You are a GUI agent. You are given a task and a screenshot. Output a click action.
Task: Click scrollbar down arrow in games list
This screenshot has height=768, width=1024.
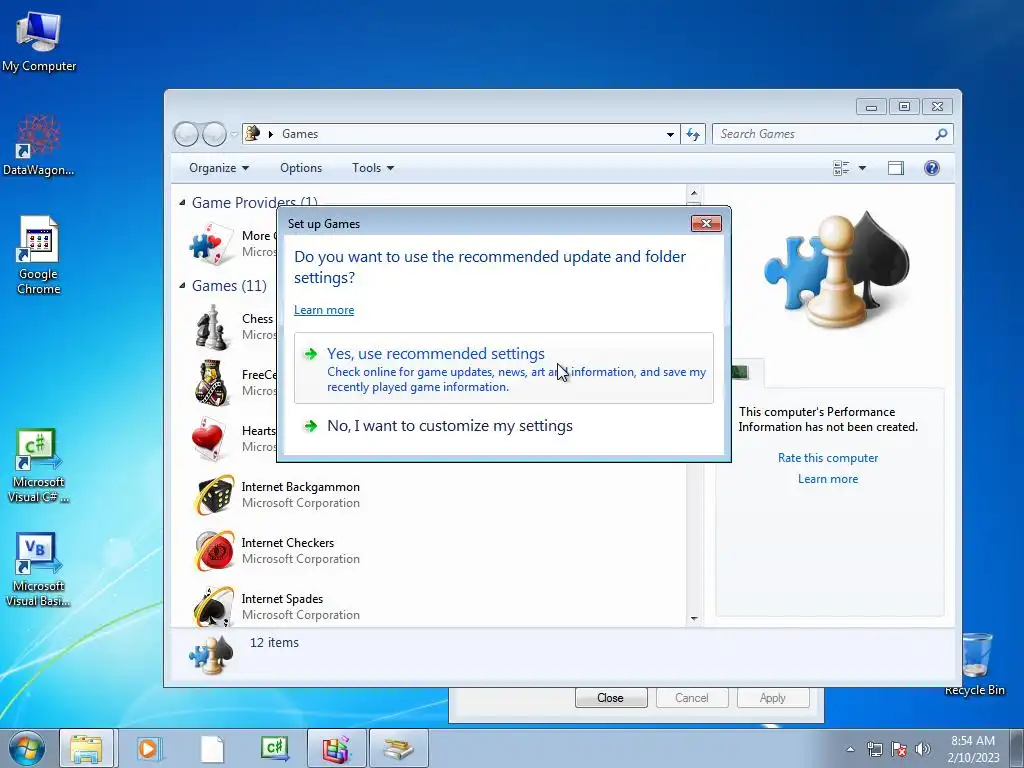[x=694, y=618]
